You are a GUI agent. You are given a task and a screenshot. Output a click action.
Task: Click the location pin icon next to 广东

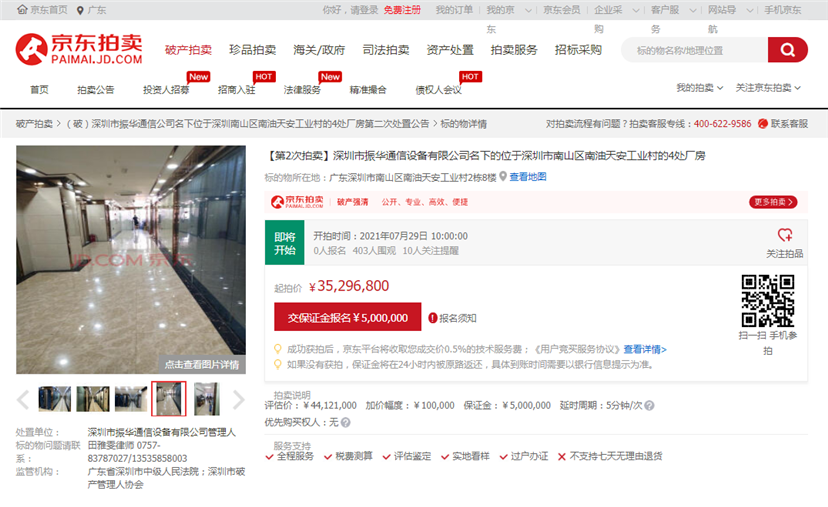pos(80,10)
